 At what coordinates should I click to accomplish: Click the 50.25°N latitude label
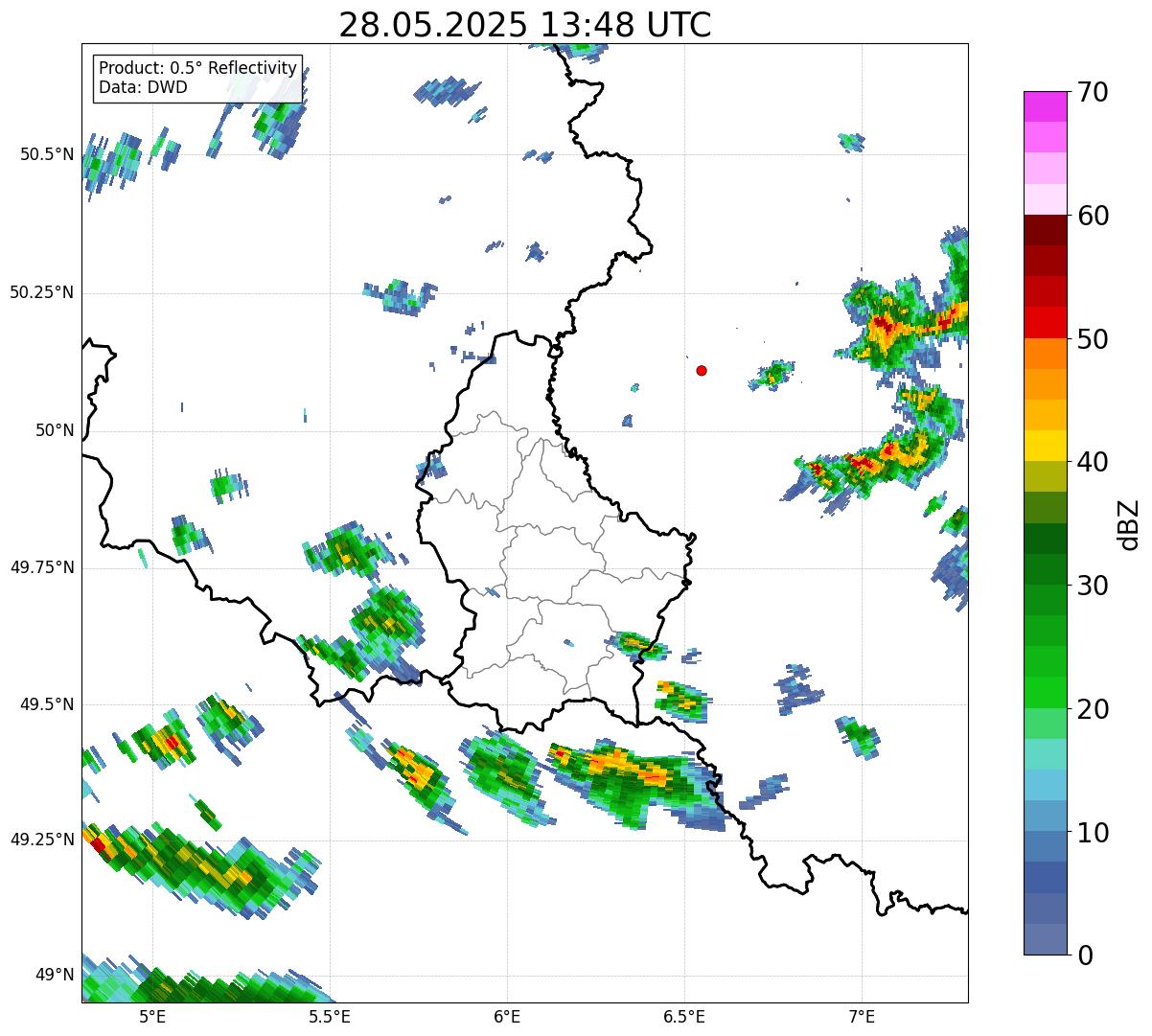point(42,292)
